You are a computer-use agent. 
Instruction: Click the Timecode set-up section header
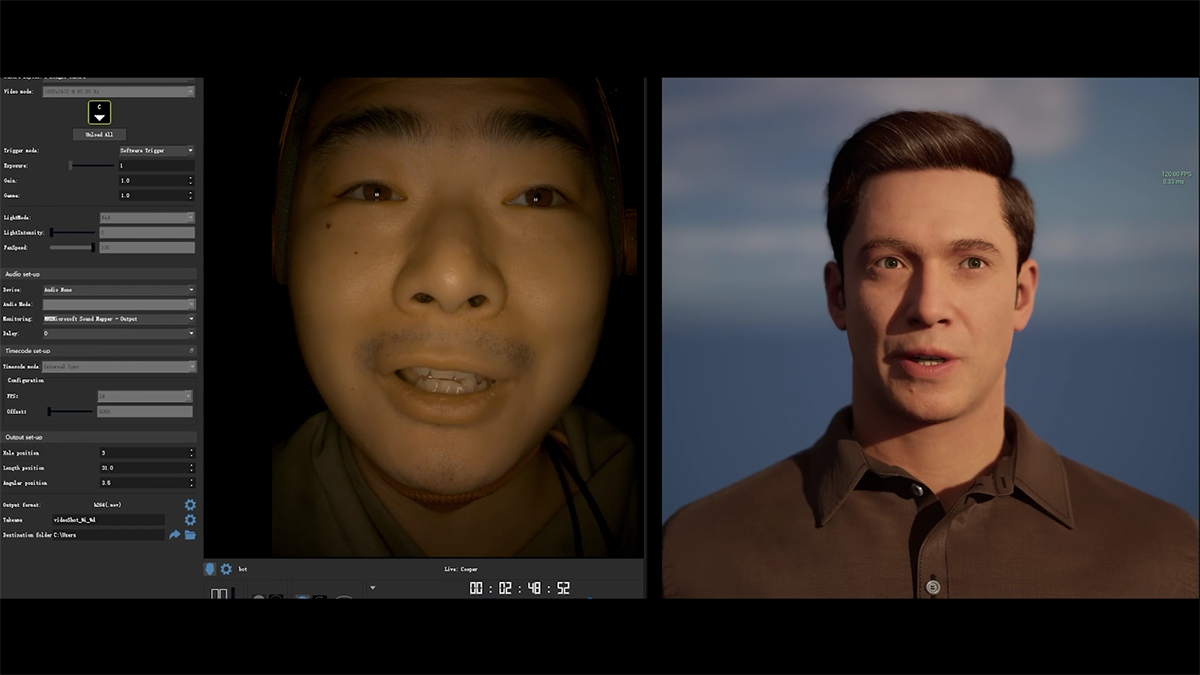100,351
